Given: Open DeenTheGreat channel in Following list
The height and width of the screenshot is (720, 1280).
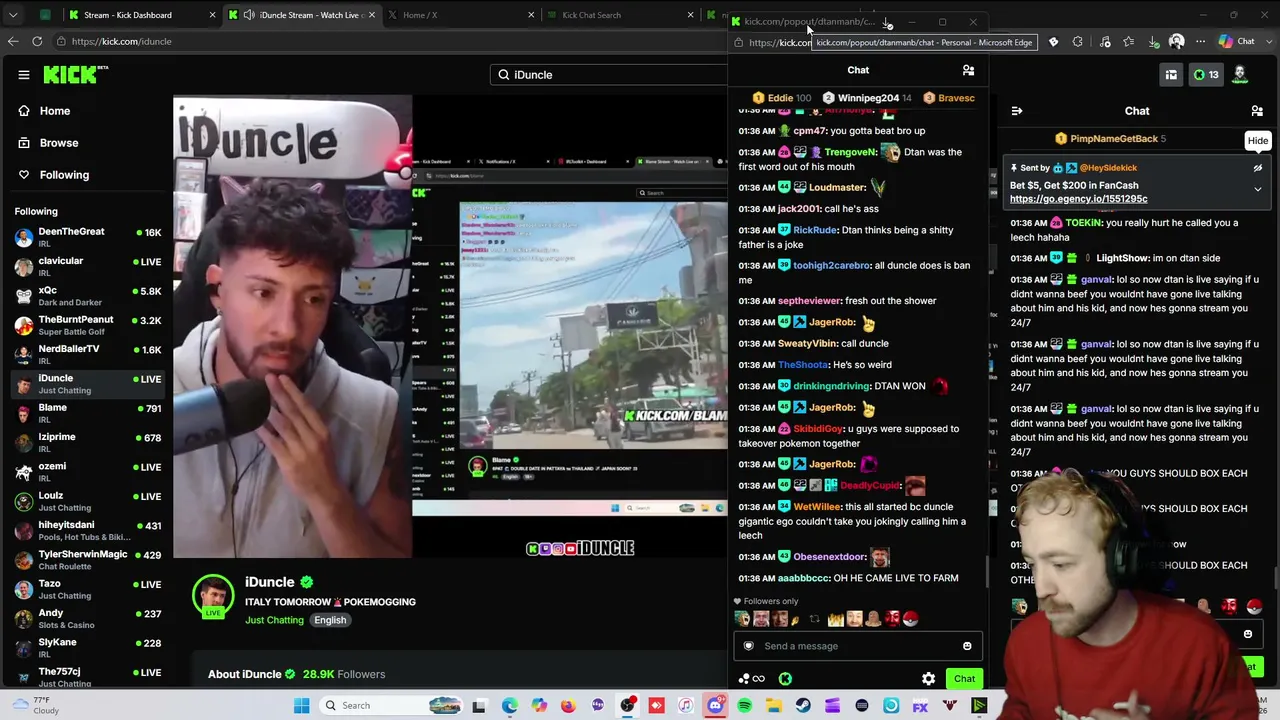Looking at the screenshot, I should coord(88,237).
